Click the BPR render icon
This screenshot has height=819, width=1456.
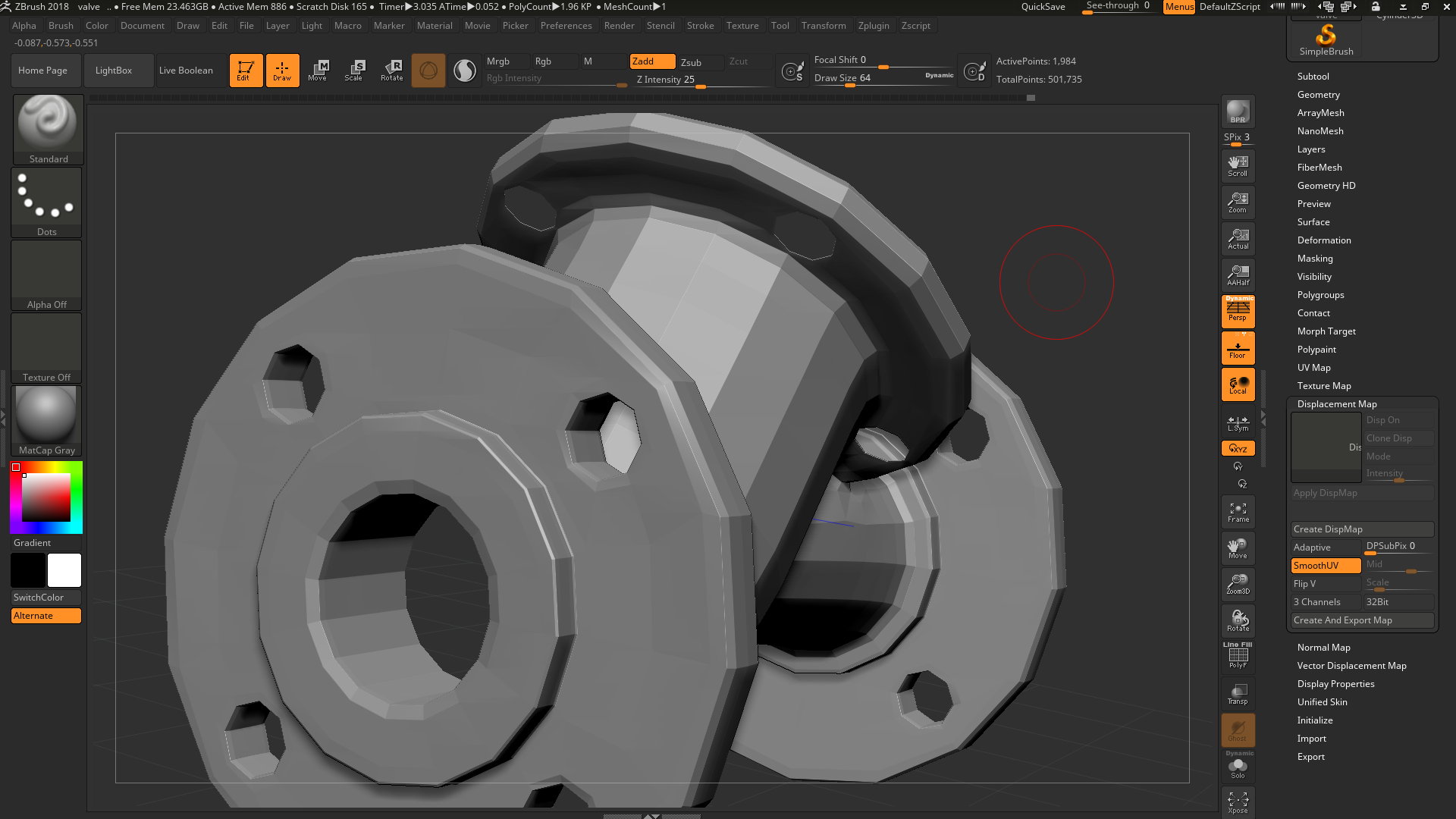(1238, 111)
